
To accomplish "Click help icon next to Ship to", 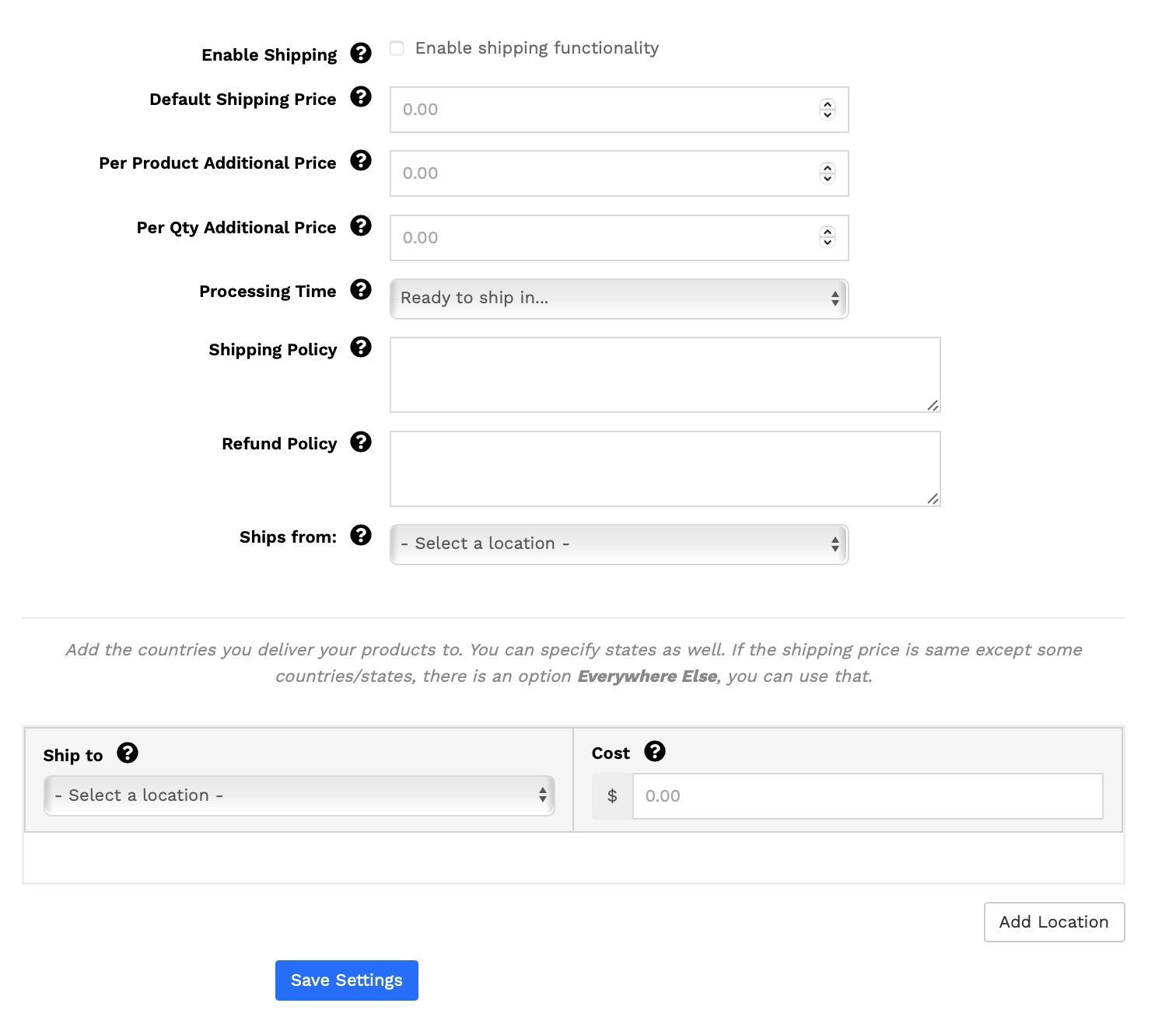I will 128,753.
